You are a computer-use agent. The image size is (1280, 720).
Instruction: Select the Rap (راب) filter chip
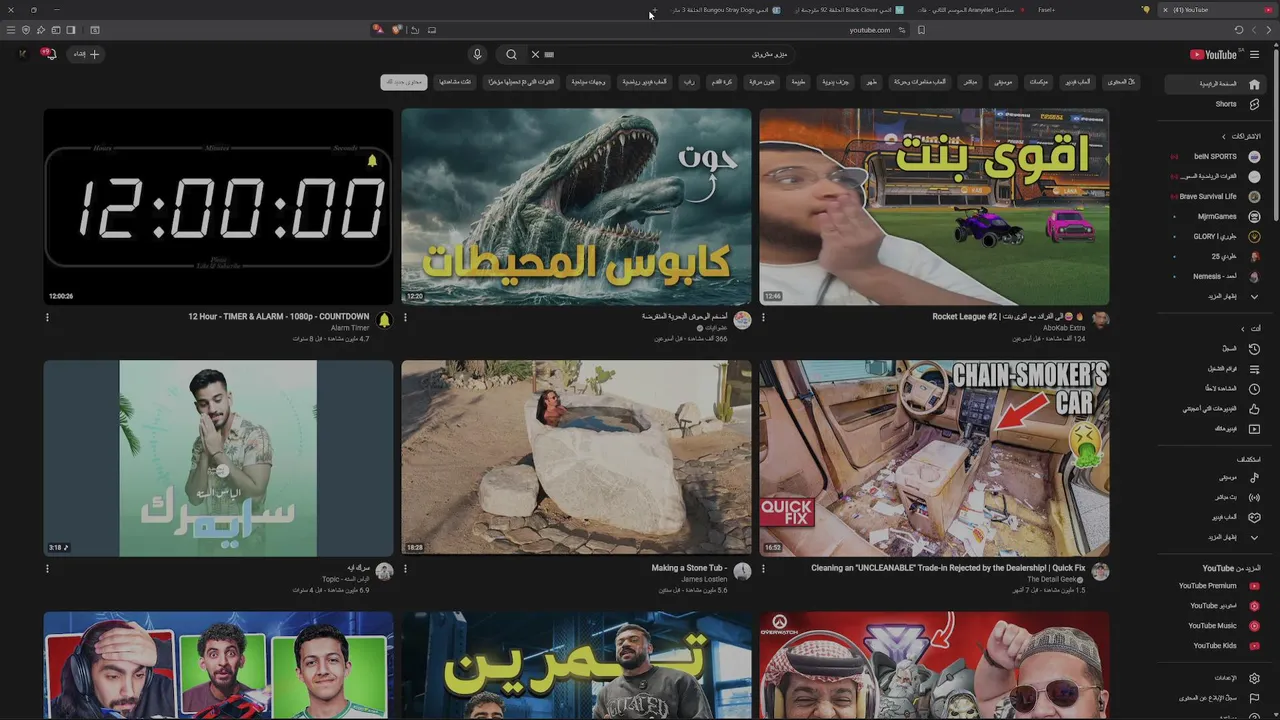pos(689,82)
